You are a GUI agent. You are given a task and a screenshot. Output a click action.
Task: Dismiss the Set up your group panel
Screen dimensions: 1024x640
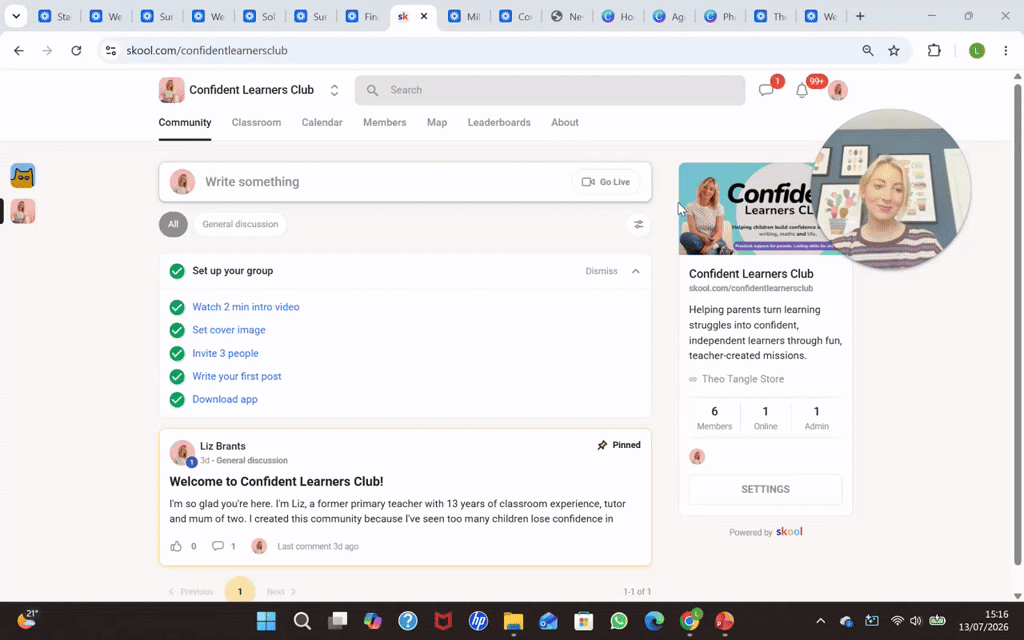(601, 271)
